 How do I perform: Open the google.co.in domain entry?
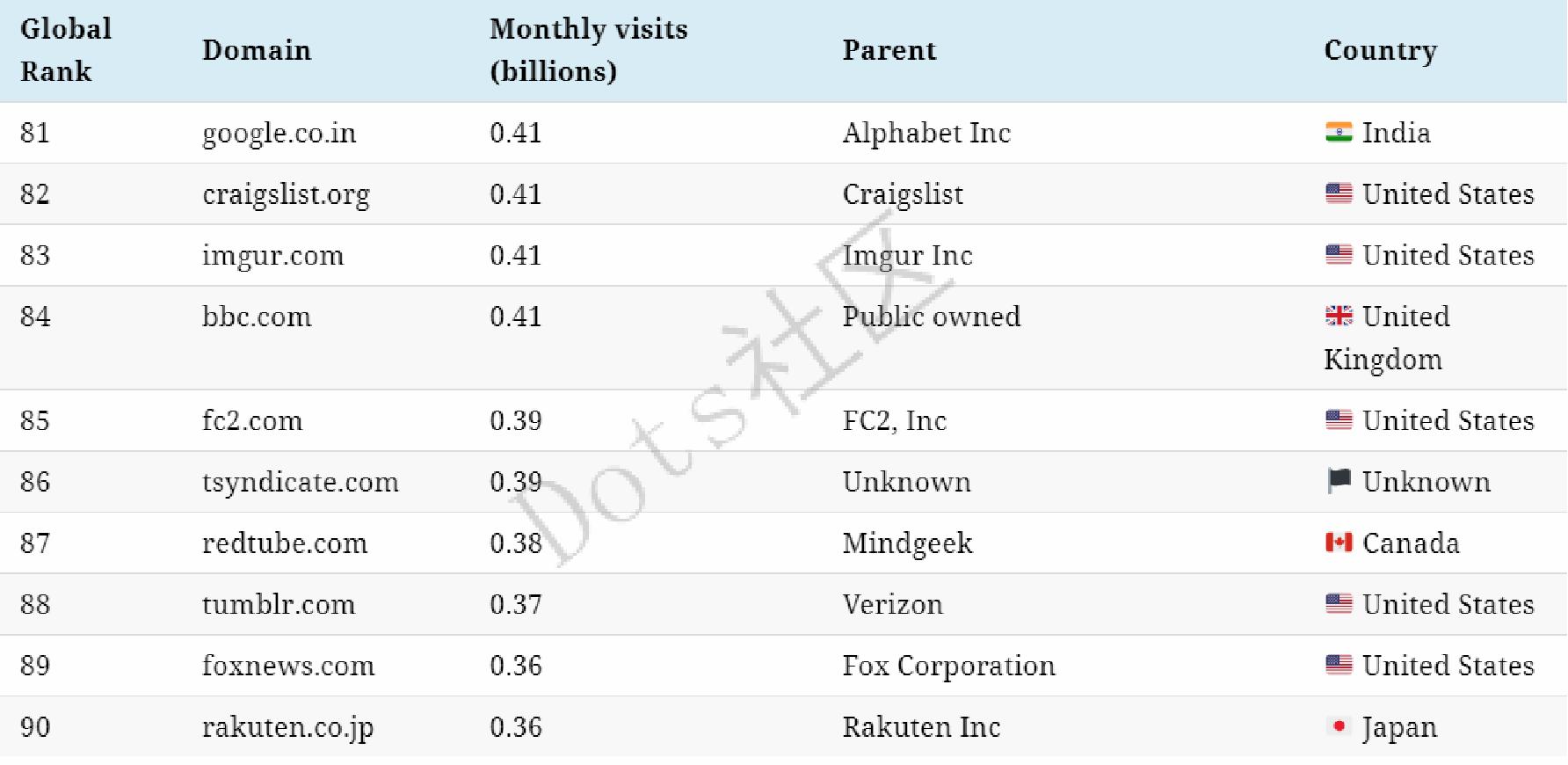pyautogui.click(x=279, y=133)
